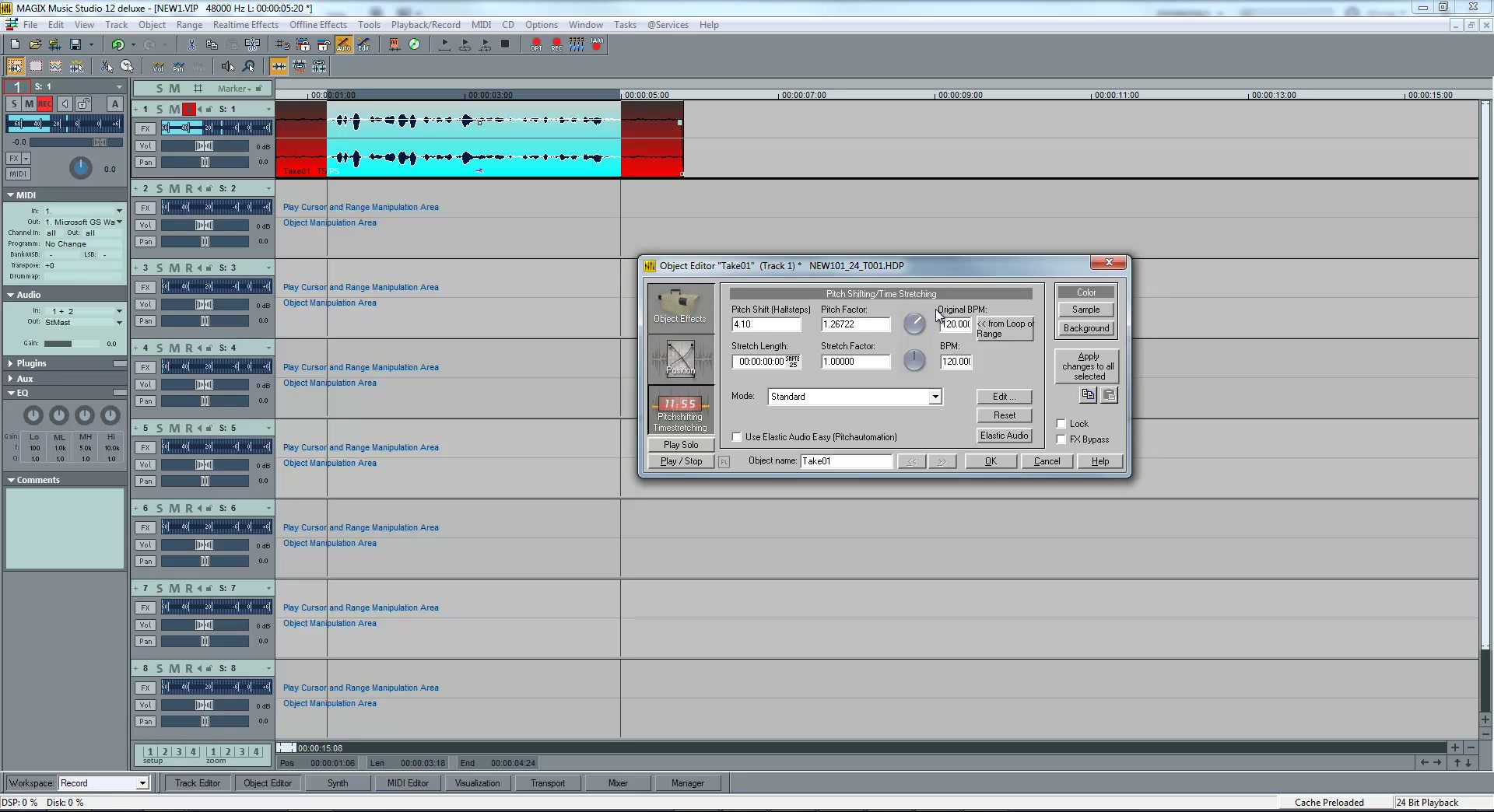Click the stop playback square icon
This screenshot has height=812, width=1494.
coord(505,45)
